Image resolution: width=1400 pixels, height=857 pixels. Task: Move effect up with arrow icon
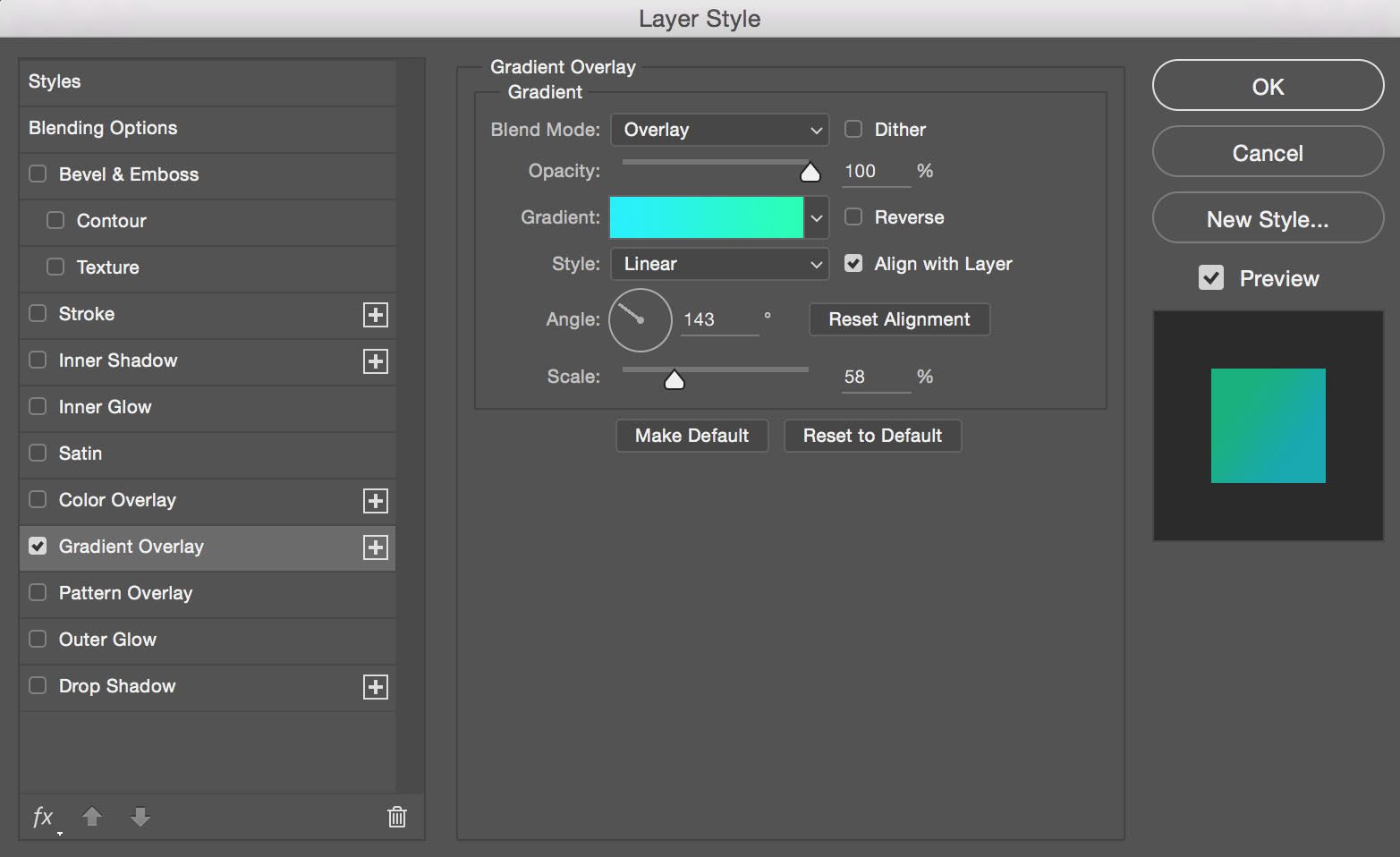coord(92,816)
